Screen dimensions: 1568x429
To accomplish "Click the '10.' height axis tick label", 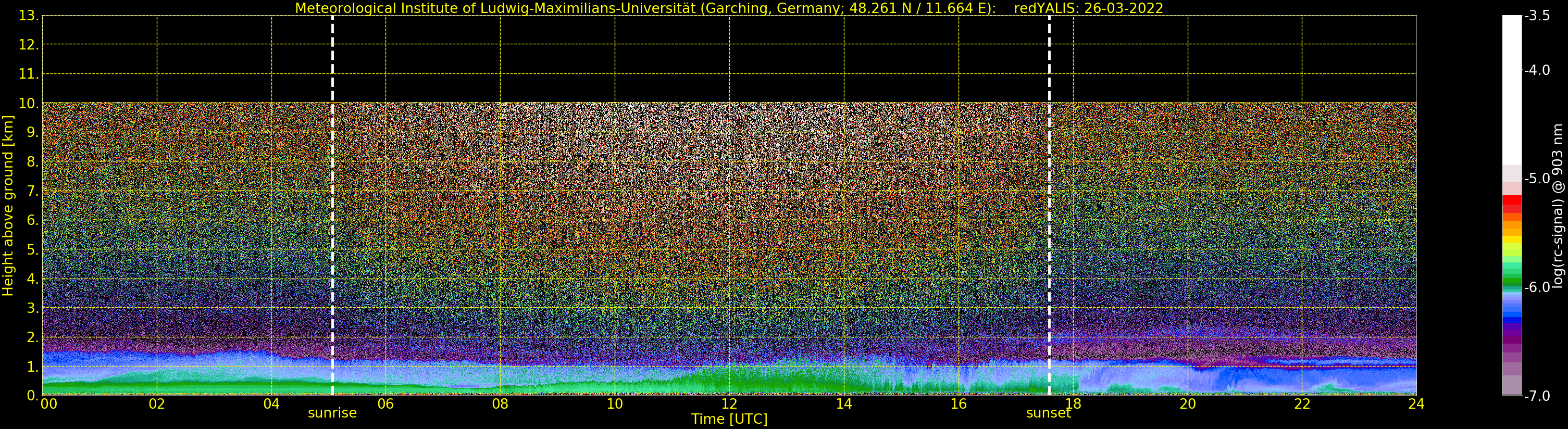I will point(29,104).
